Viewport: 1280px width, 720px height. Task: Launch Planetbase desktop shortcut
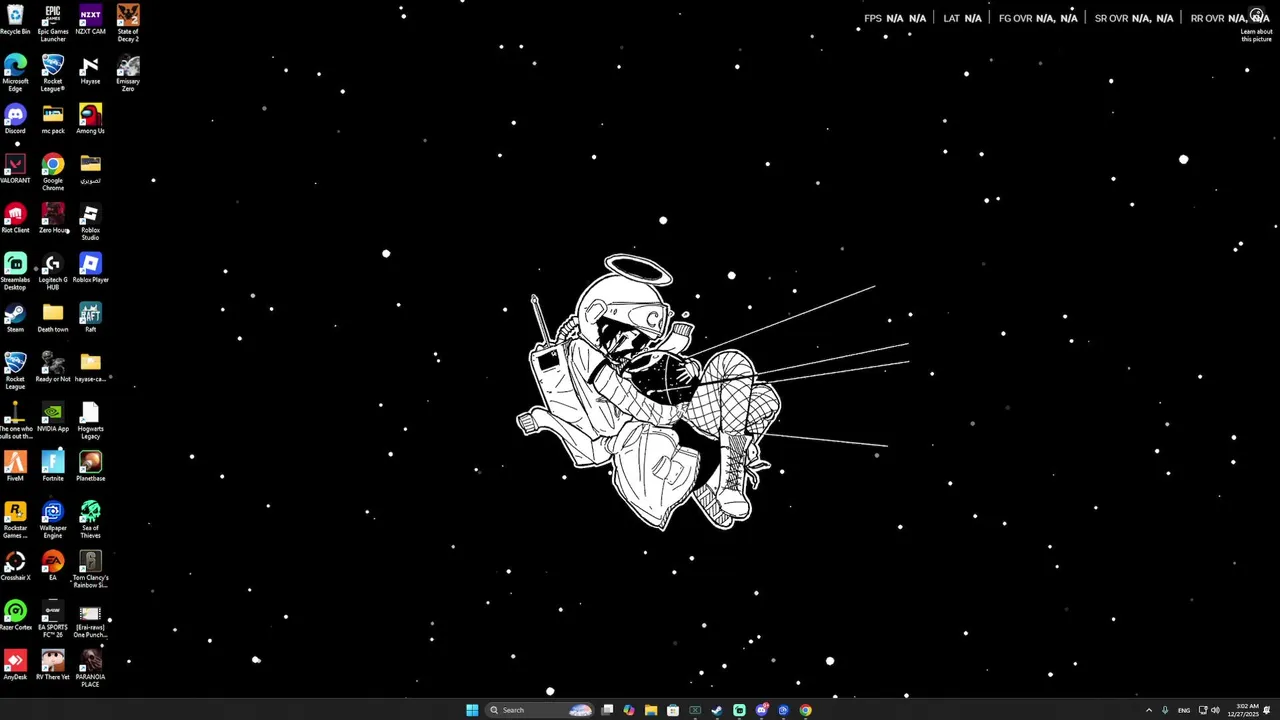click(90, 466)
